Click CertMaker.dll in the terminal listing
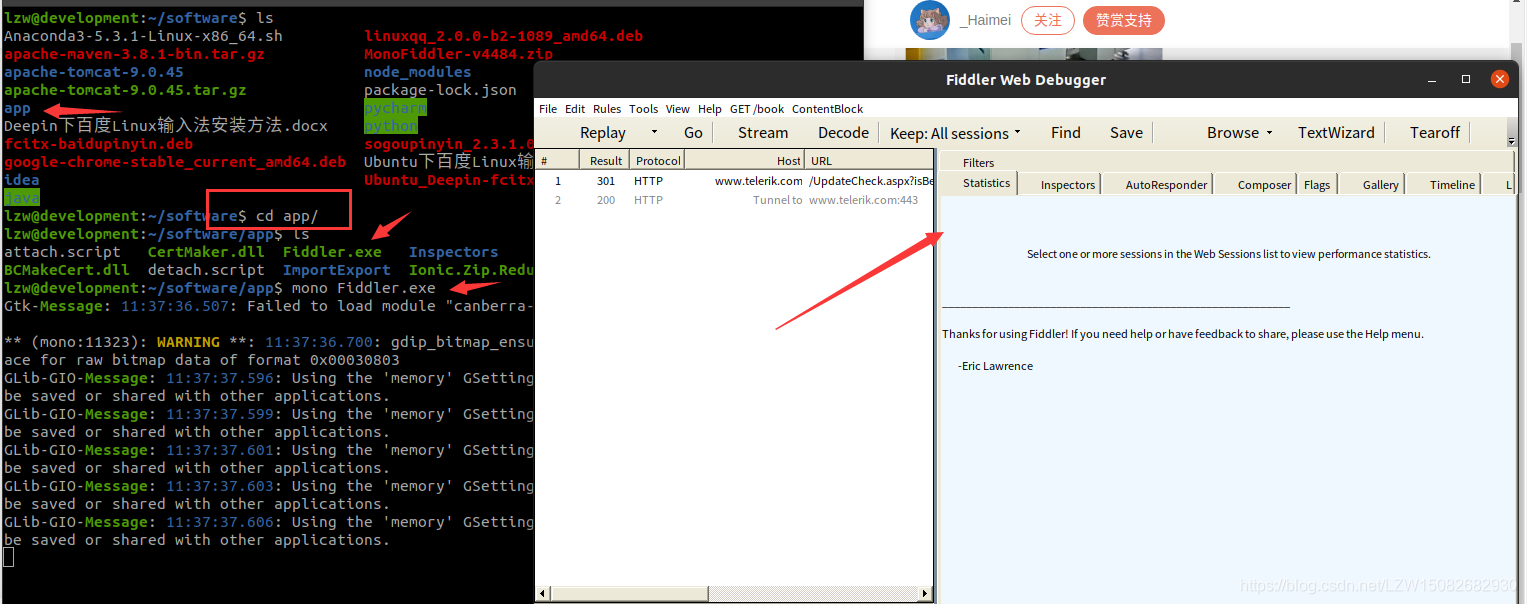This screenshot has height=604, width=1527. tap(206, 252)
